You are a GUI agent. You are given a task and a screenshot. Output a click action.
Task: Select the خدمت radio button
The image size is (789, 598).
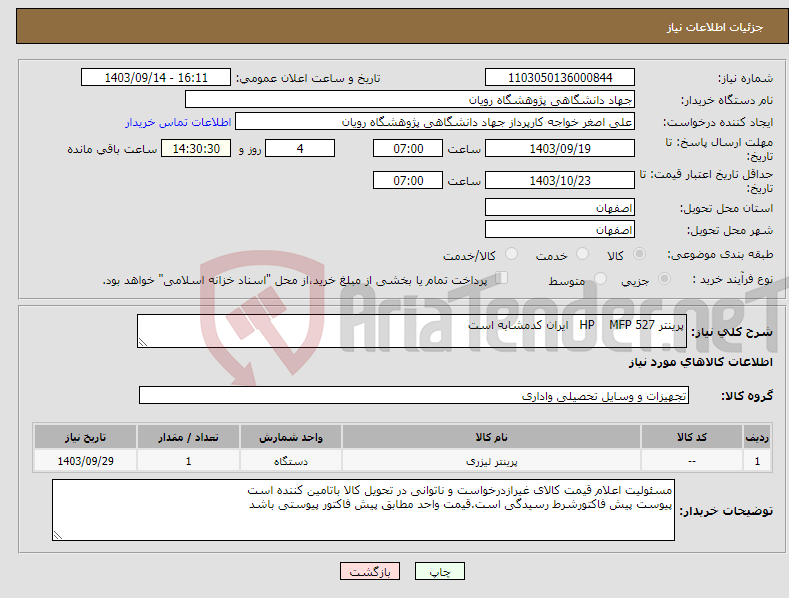583,254
